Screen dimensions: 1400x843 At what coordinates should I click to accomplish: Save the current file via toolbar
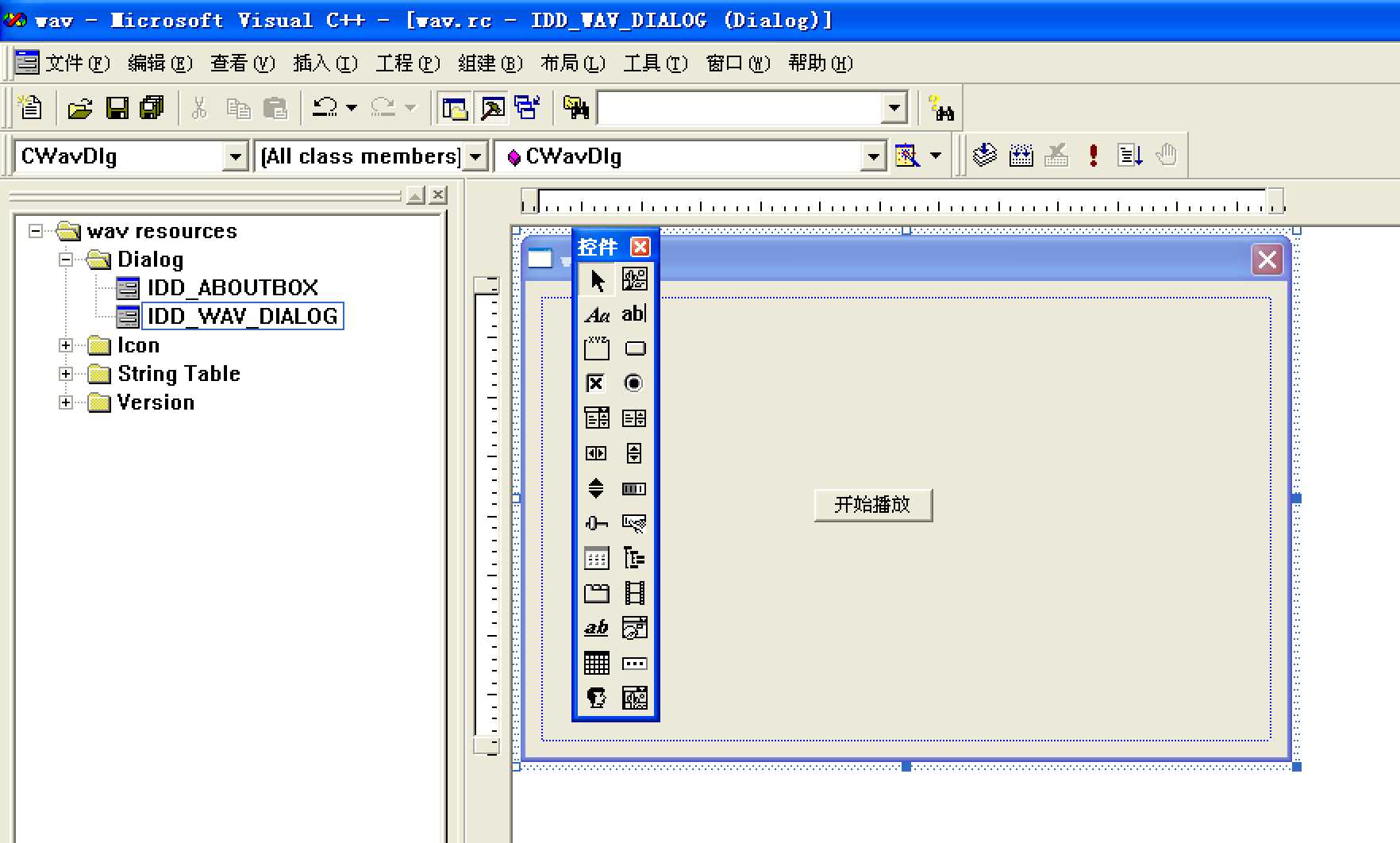pos(117,107)
